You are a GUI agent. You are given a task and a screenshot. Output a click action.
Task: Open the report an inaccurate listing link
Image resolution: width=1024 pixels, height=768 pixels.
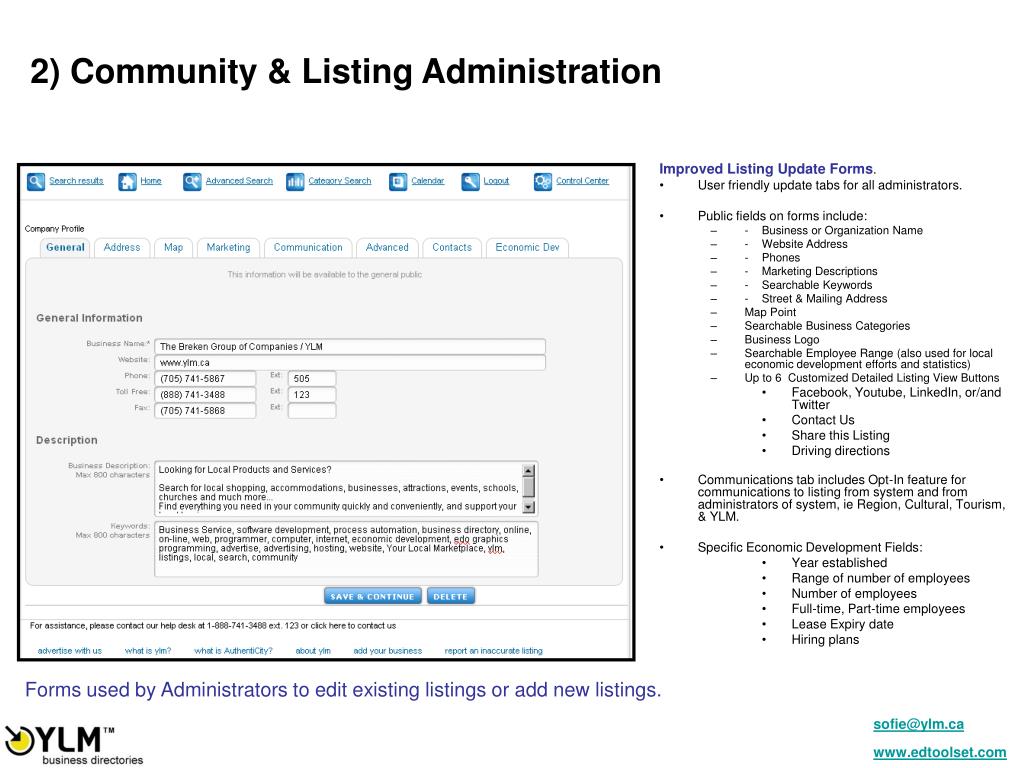point(494,651)
